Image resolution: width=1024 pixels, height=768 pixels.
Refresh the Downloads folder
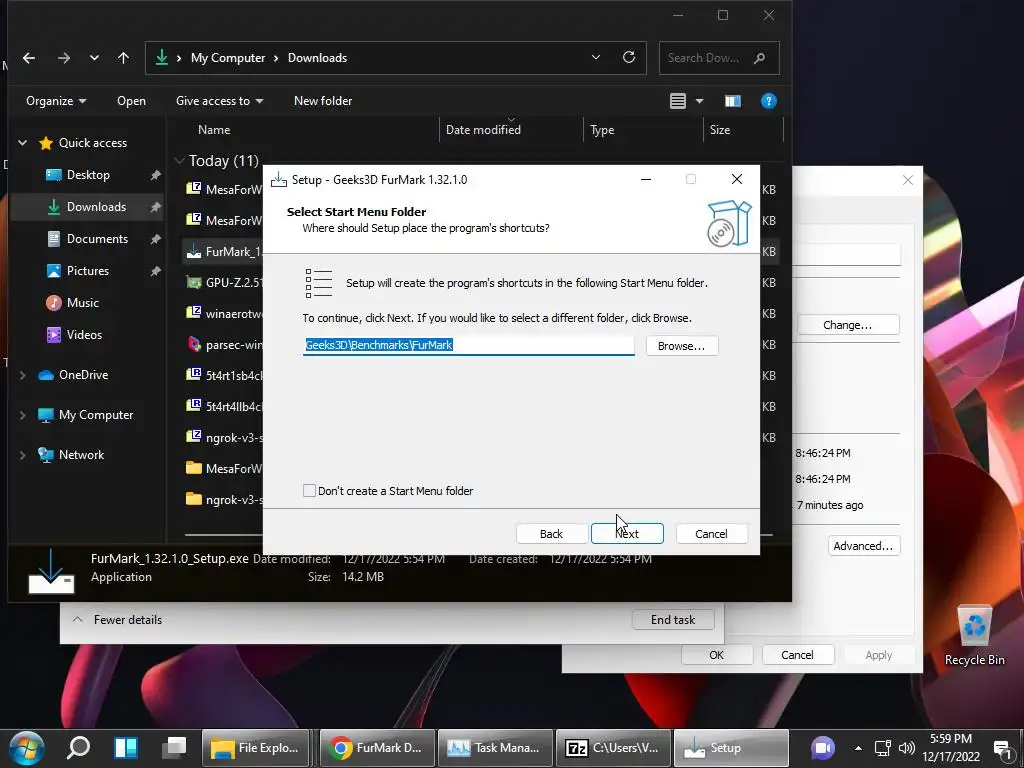(x=629, y=57)
